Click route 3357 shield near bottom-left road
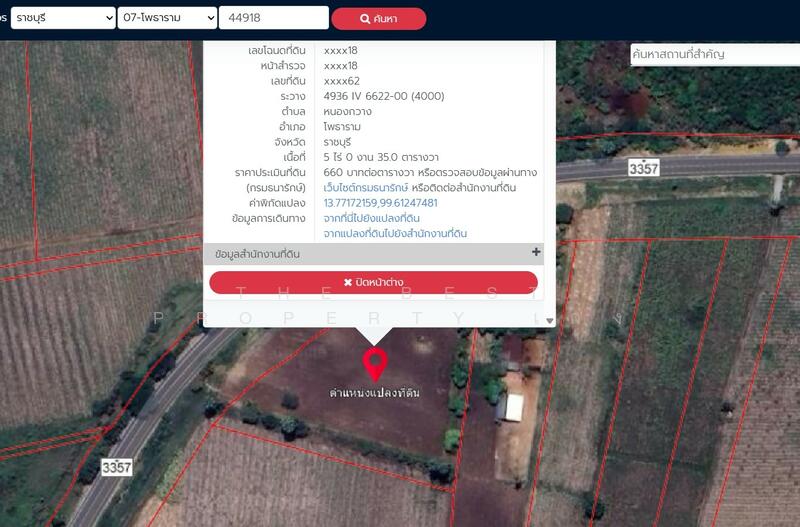Screen dimensions: 800x527 tap(117, 467)
